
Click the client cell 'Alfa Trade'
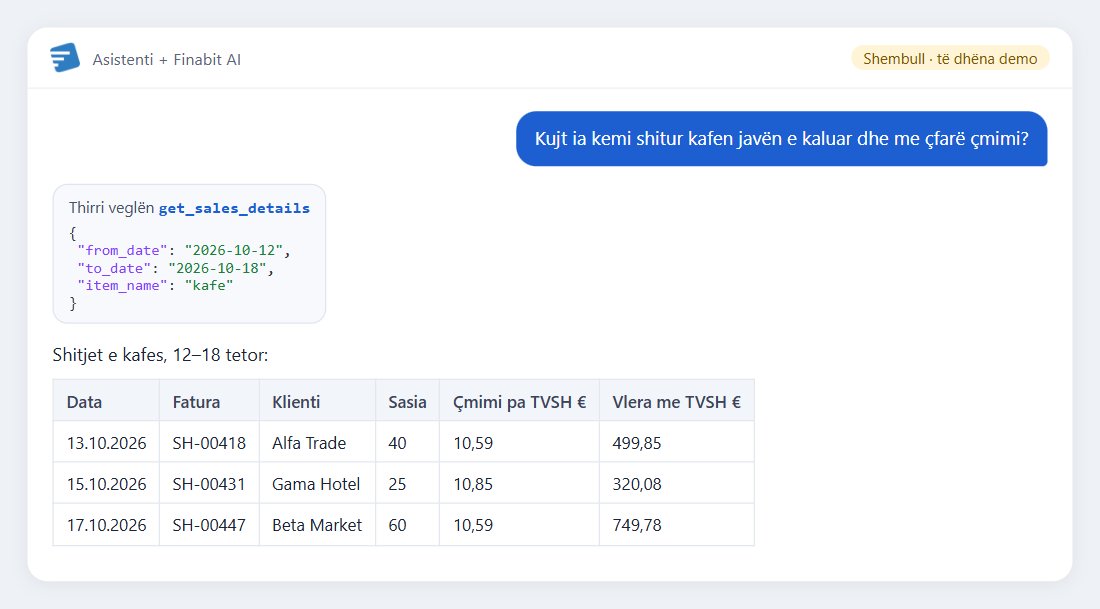[318, 443]
